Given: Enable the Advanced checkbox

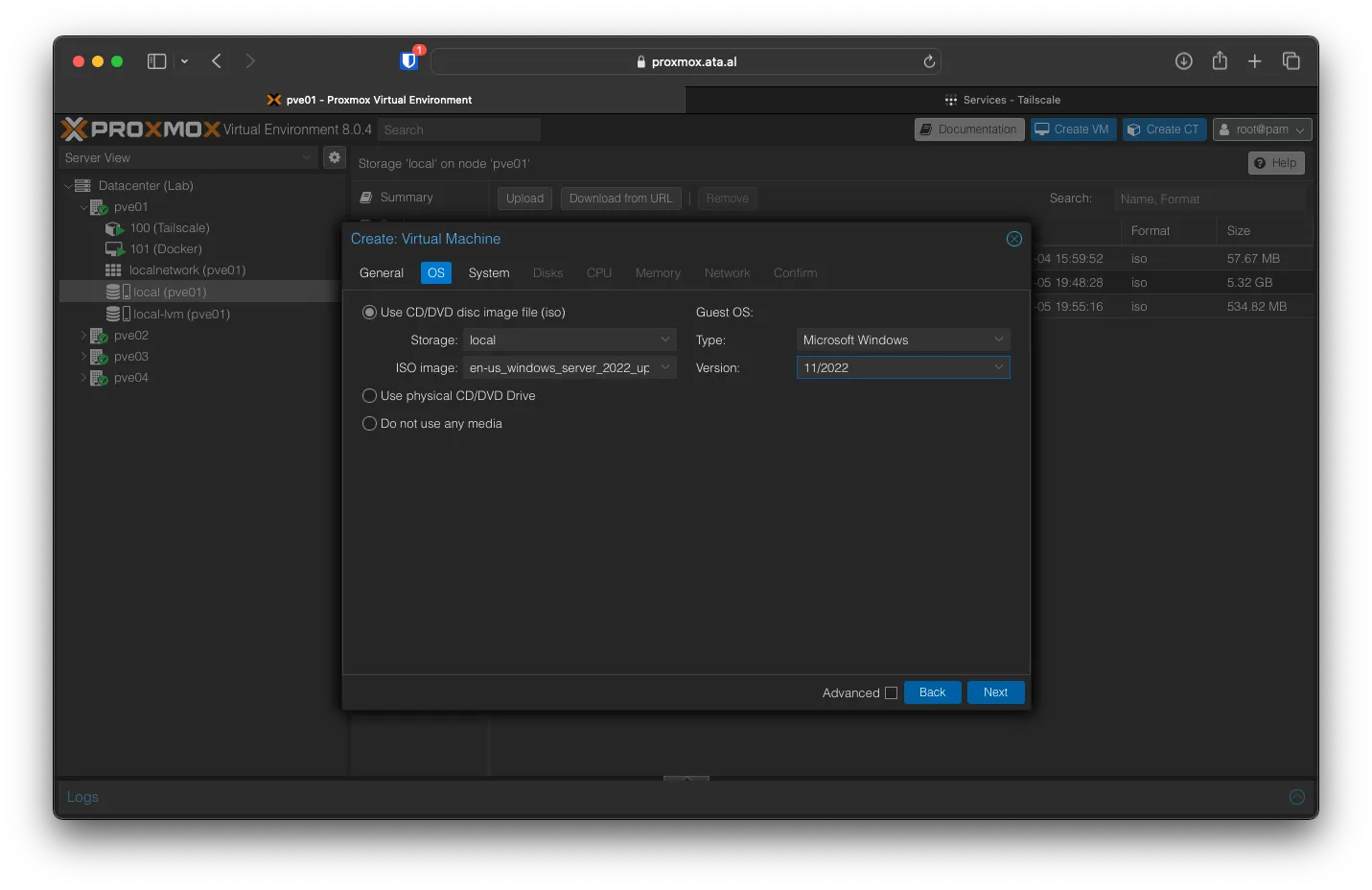Looking at the screenshot, I should coord(891,693).
